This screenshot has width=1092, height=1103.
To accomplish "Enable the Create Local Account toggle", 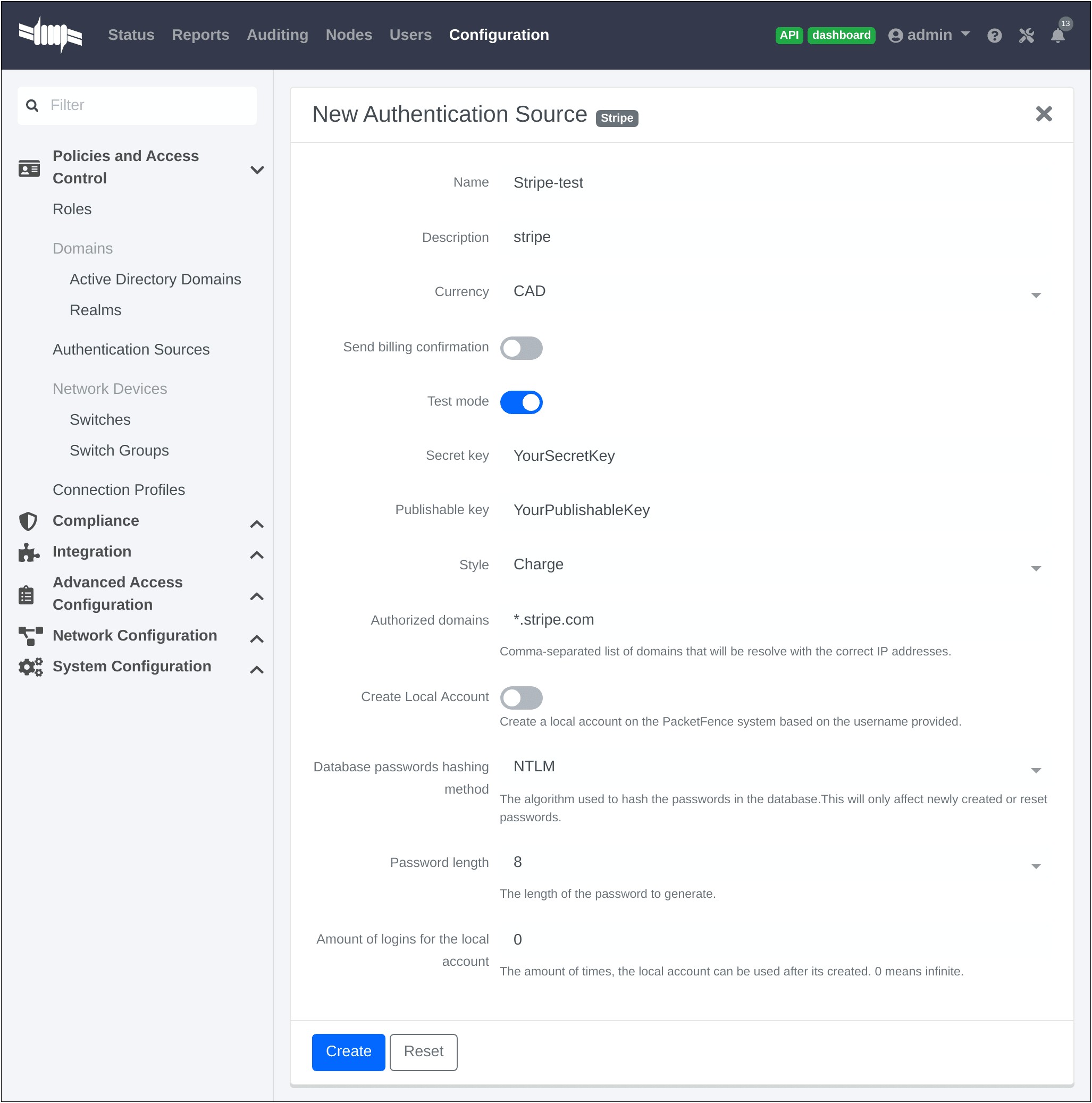I will pos(521,697).
